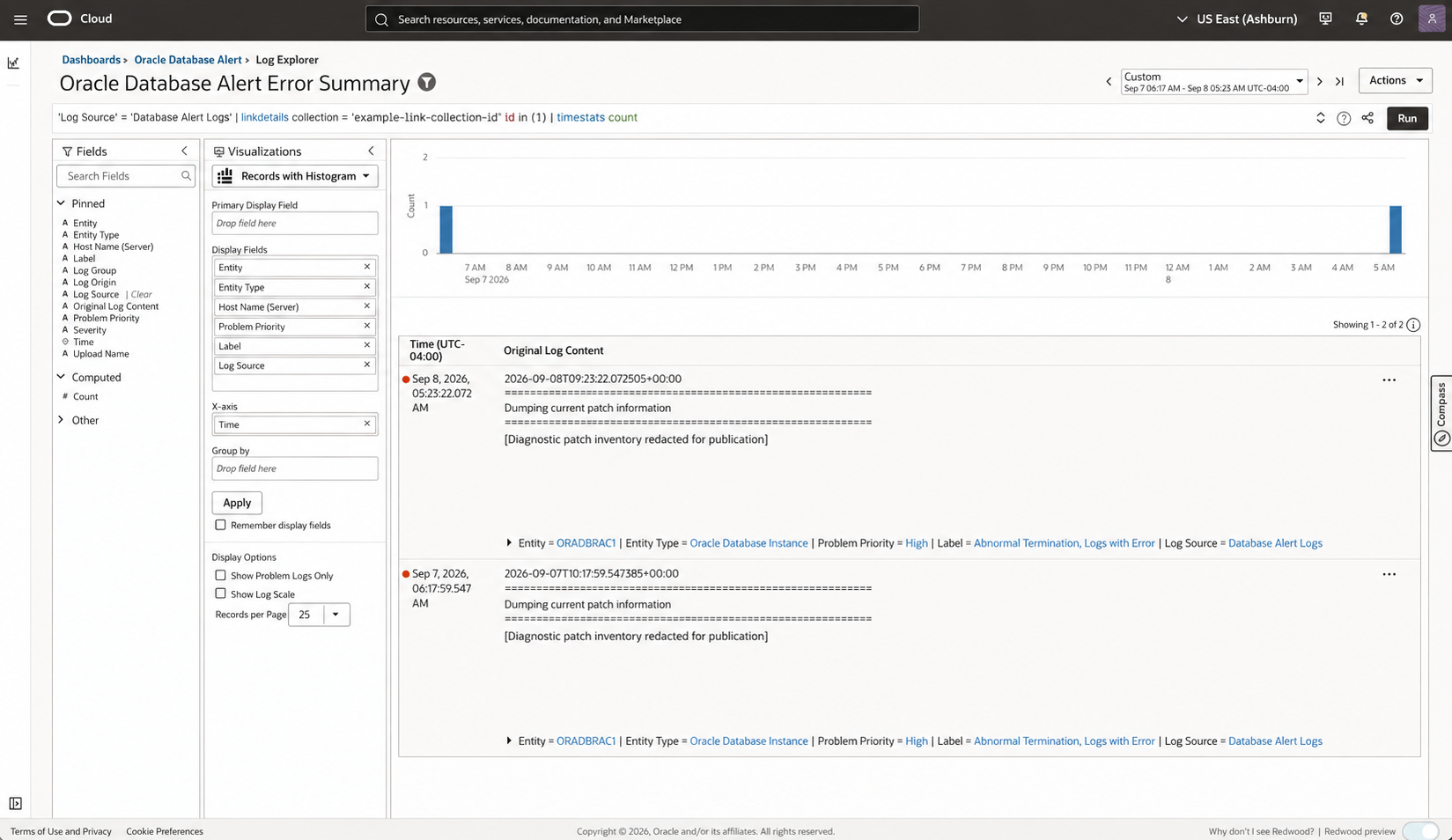
Task: Collapse the Computed fields section
Action: click(61, 377)
